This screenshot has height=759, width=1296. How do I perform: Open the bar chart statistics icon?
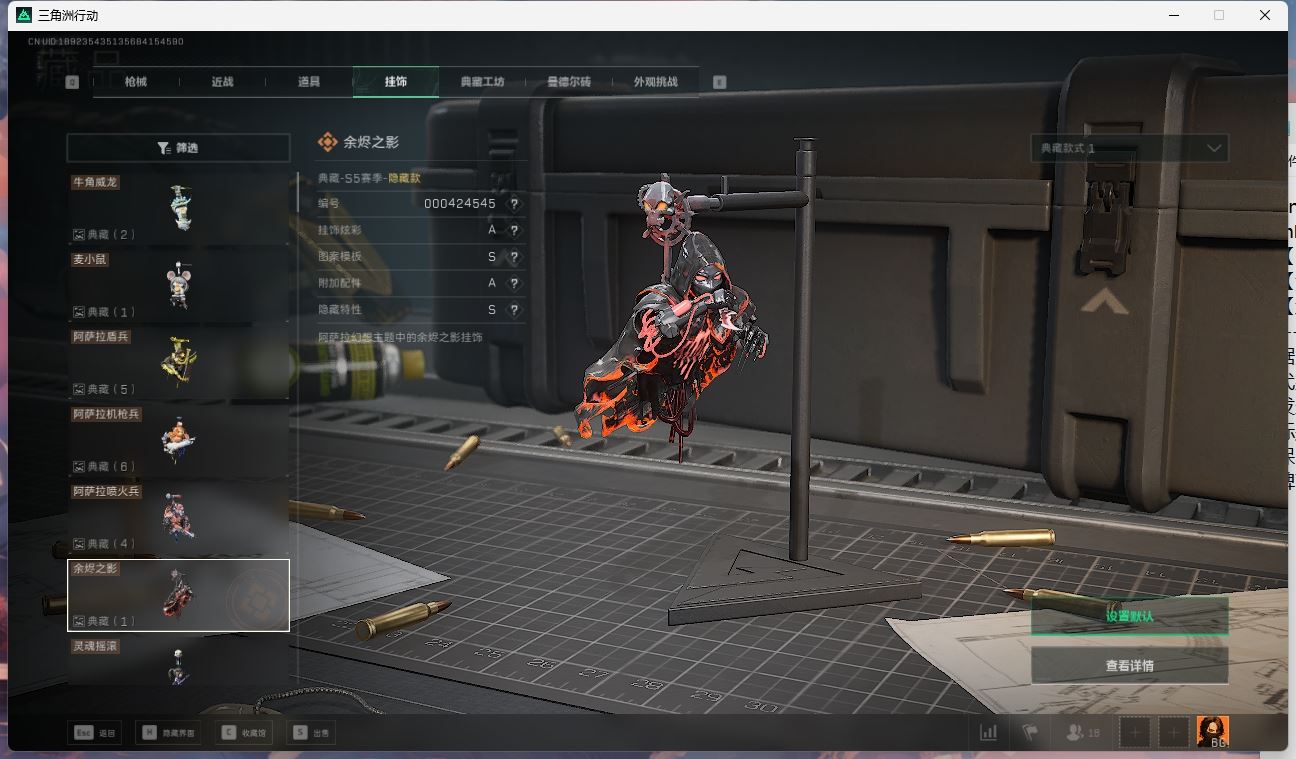988,733
